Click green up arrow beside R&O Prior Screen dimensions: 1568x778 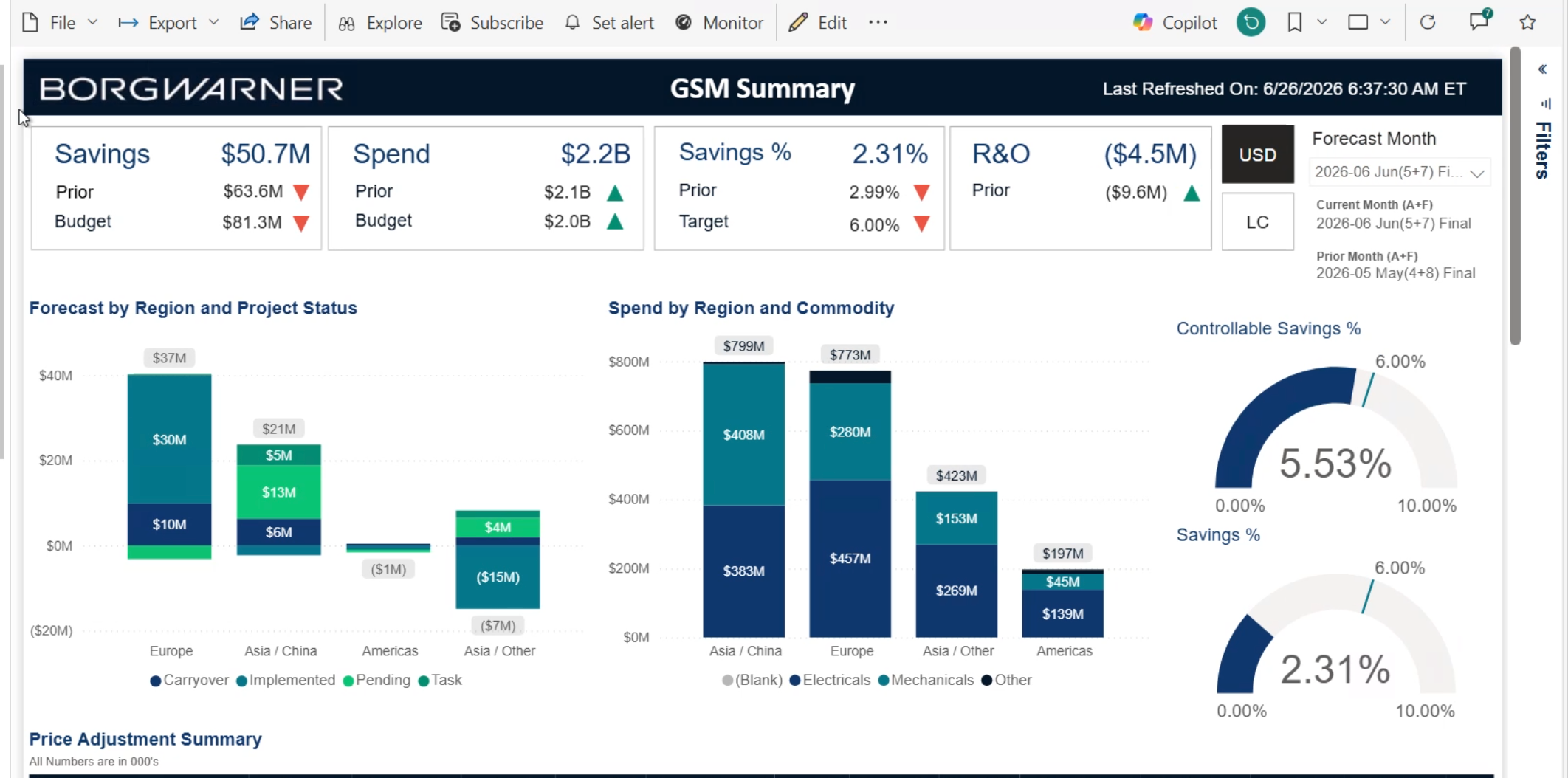click(x=1192, y=193)
